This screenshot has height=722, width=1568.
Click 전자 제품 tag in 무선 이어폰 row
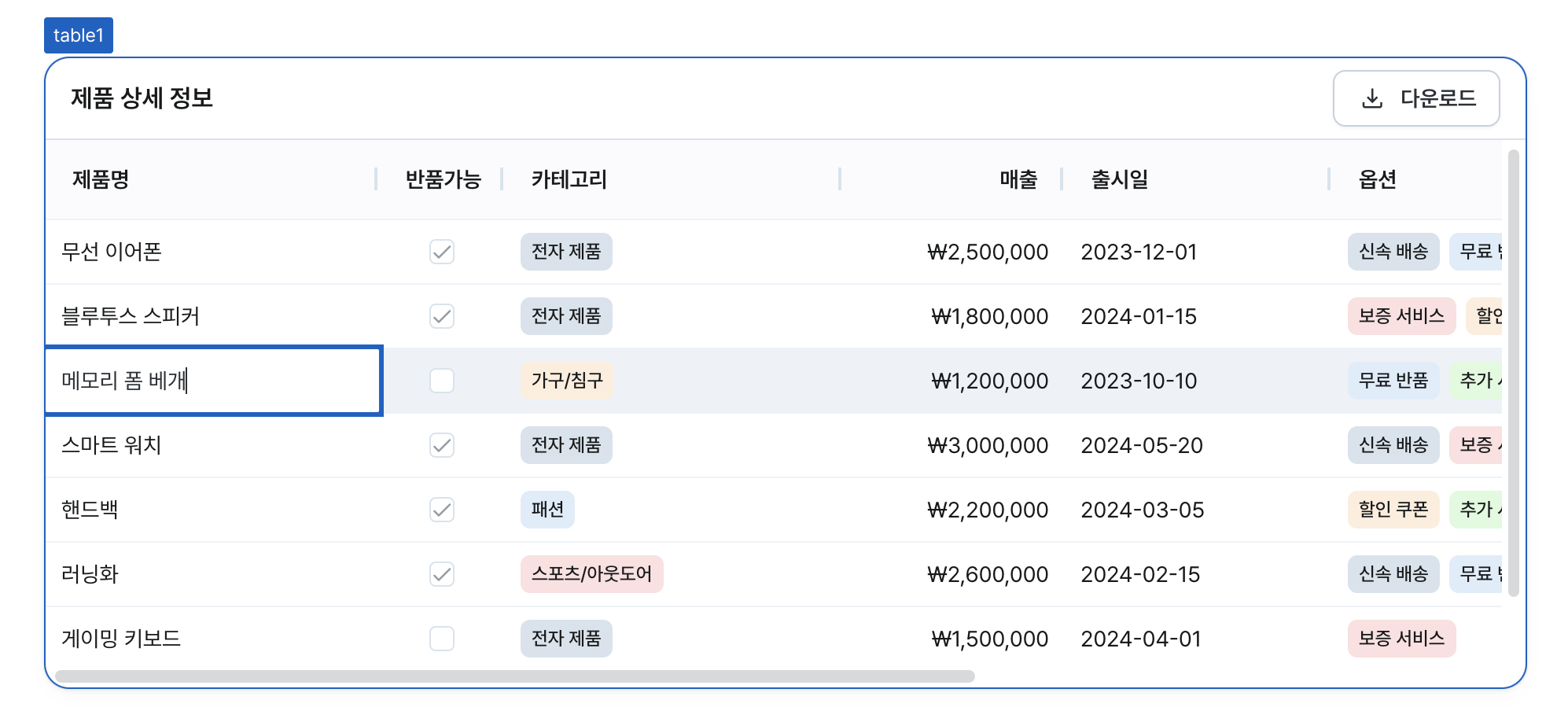[566, 252]
